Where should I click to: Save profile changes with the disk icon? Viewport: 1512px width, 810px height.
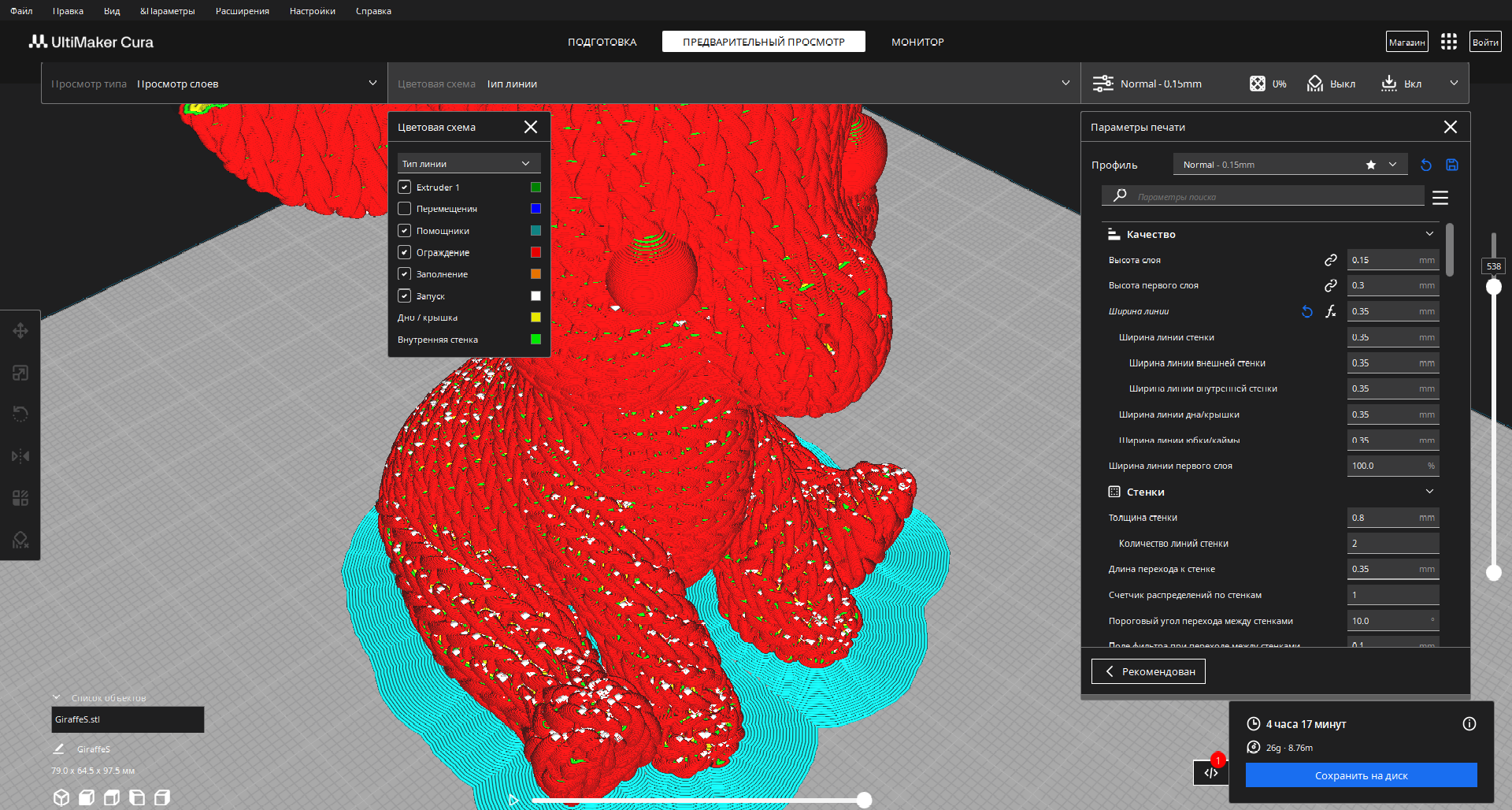1452,165
